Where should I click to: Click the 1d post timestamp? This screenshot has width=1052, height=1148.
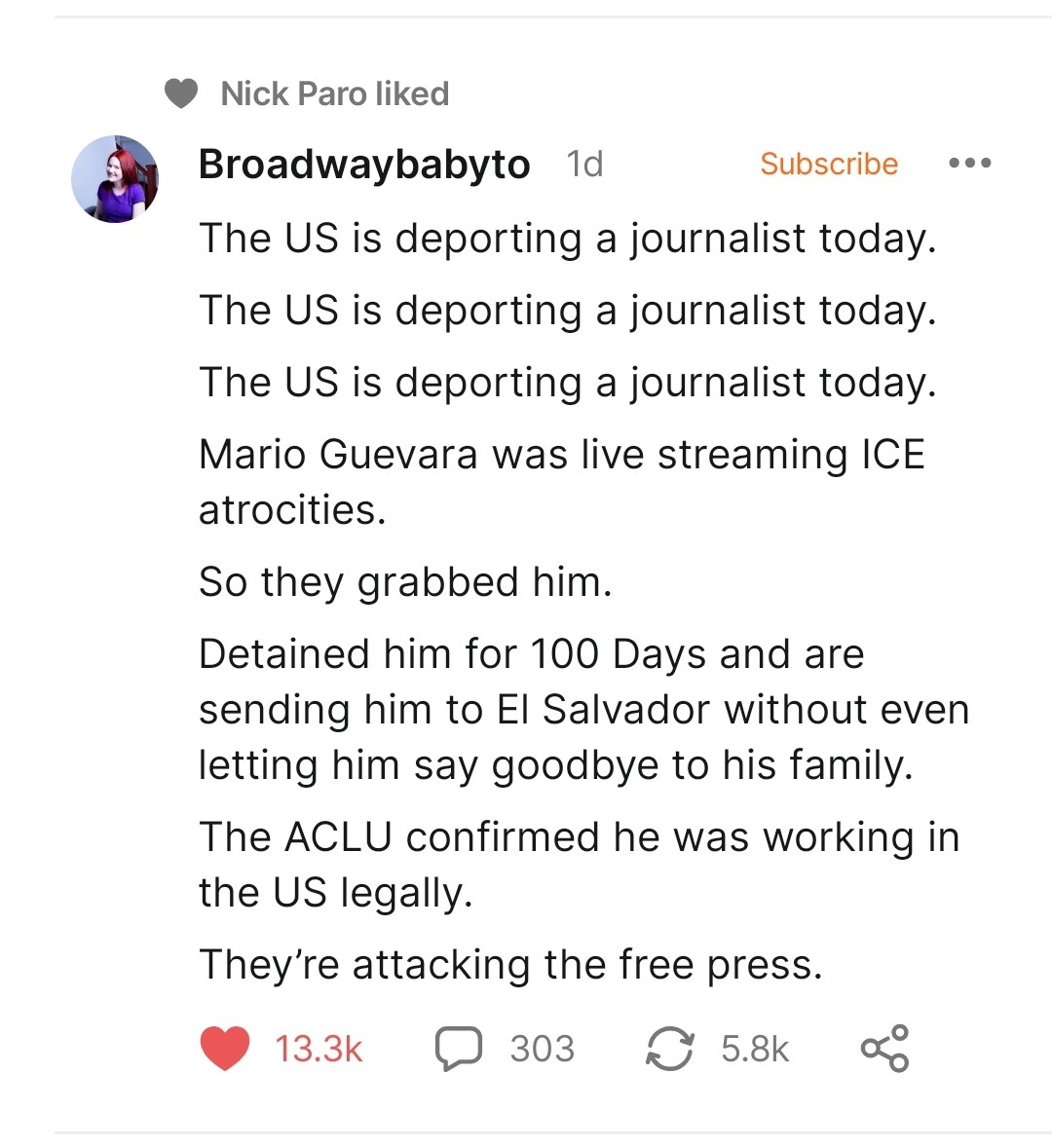click(584, 164)
